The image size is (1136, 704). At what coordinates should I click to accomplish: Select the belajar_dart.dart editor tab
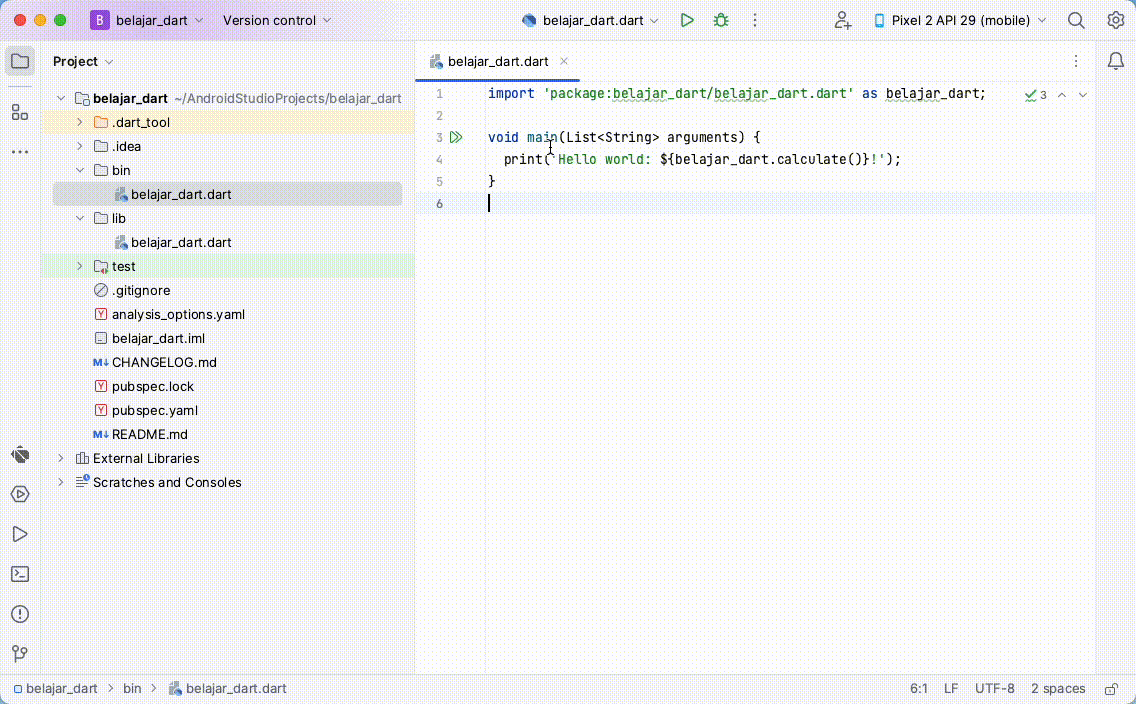point(498,62)
